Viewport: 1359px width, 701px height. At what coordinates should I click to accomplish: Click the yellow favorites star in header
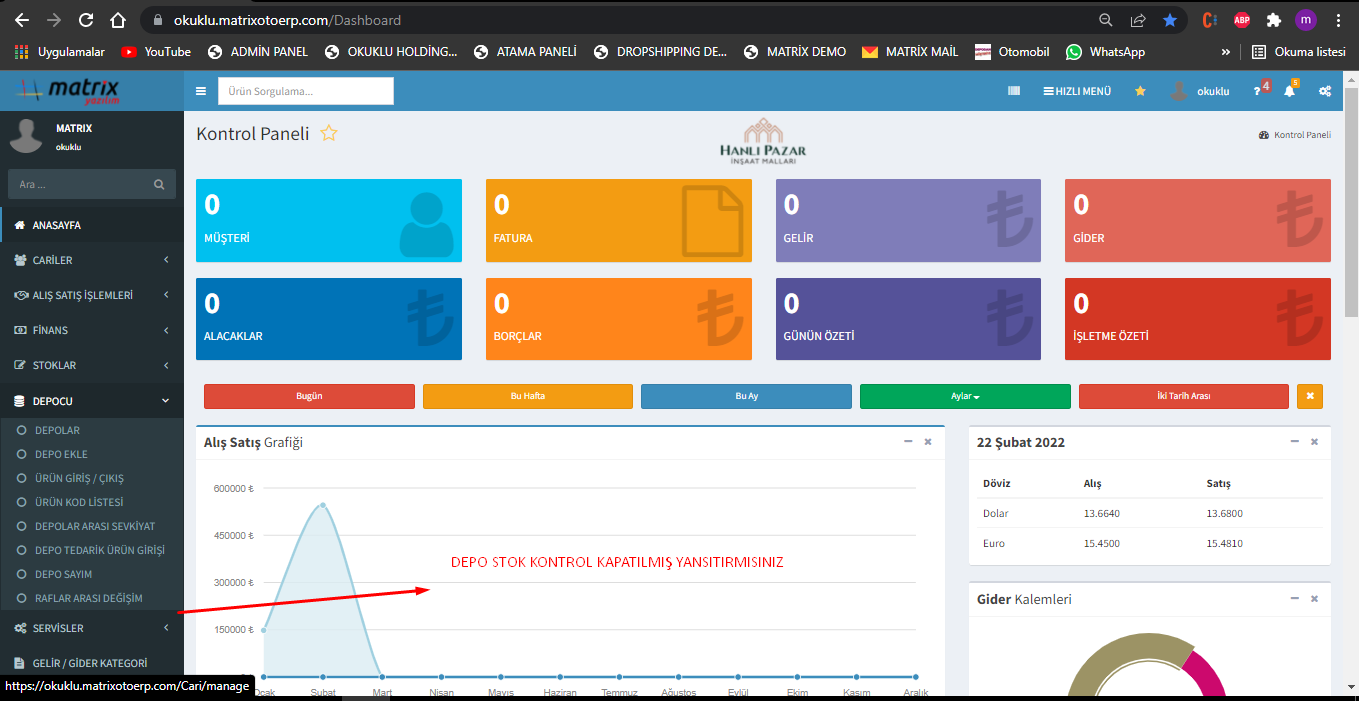pos(1140,91)
